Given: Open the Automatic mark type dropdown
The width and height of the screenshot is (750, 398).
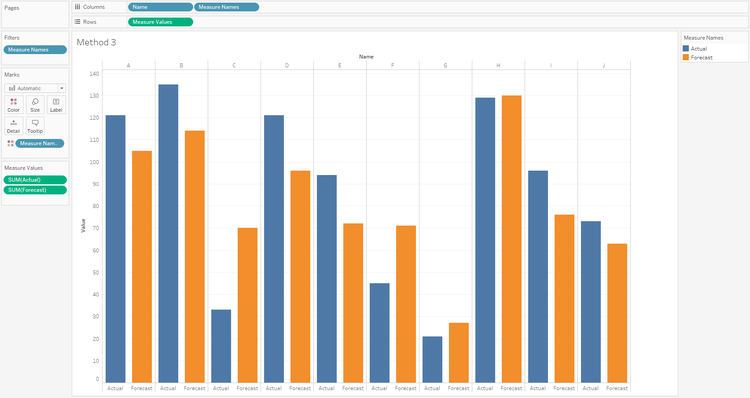Looking at the screenshot, I should (x=35, y=88).
